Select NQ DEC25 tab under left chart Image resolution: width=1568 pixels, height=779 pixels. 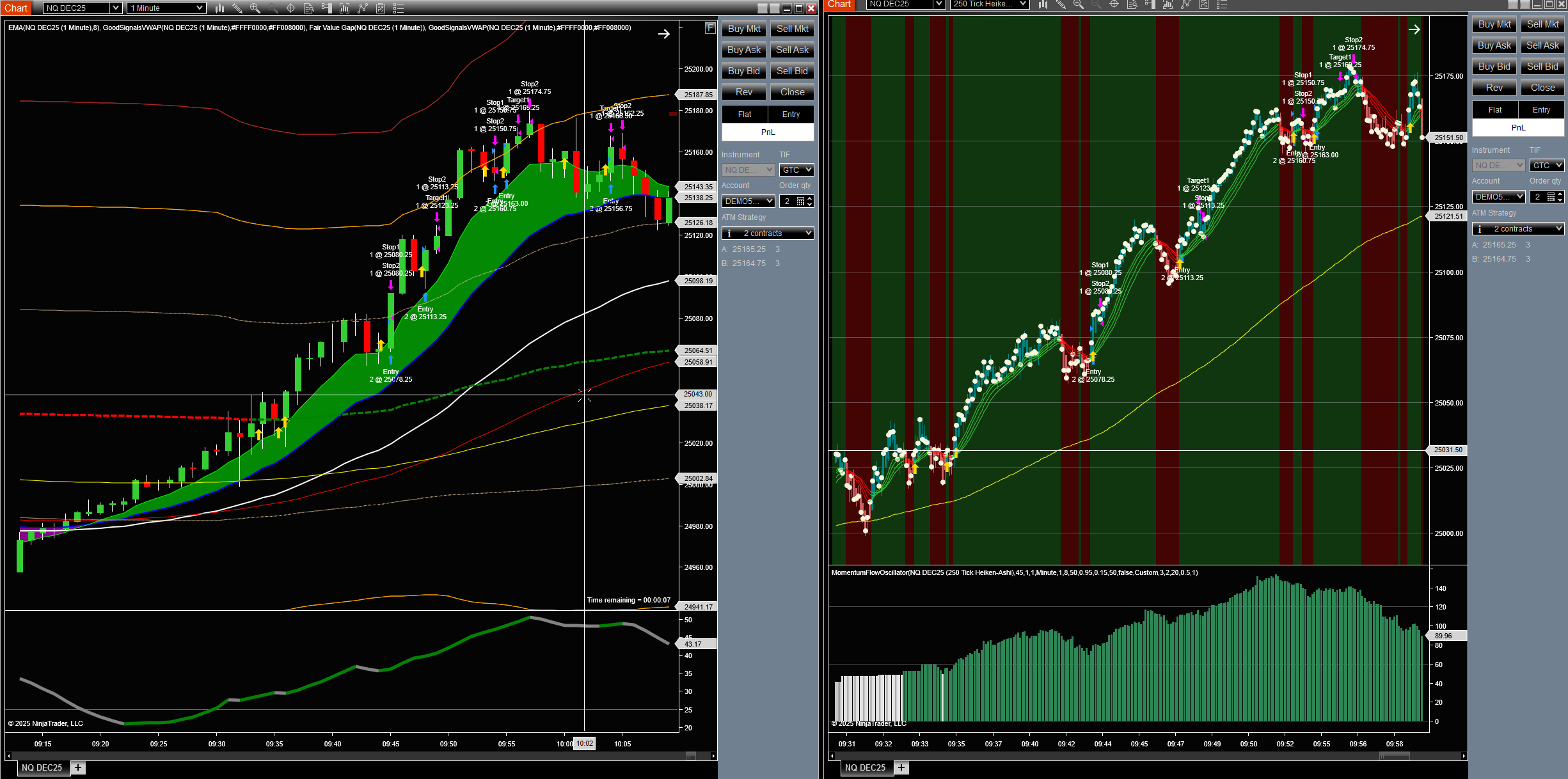click(42, 767)
